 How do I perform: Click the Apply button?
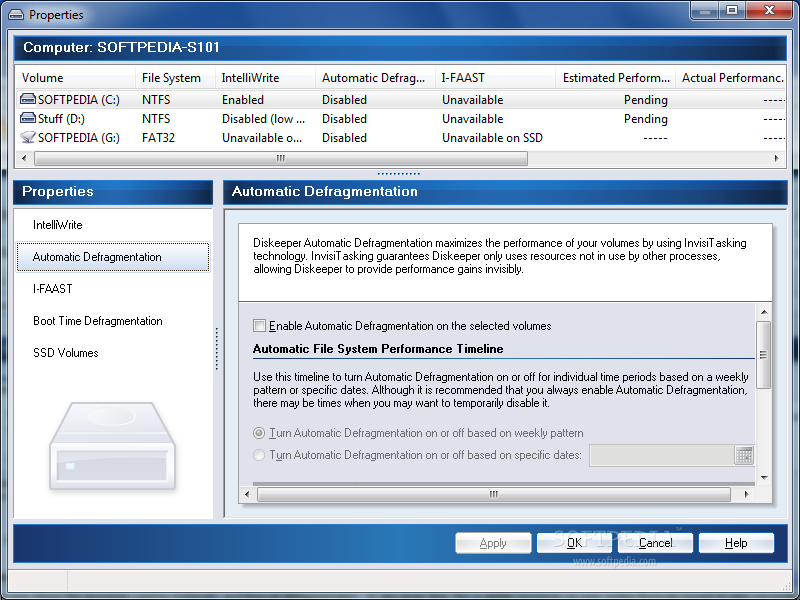click(x=493, y=543)
